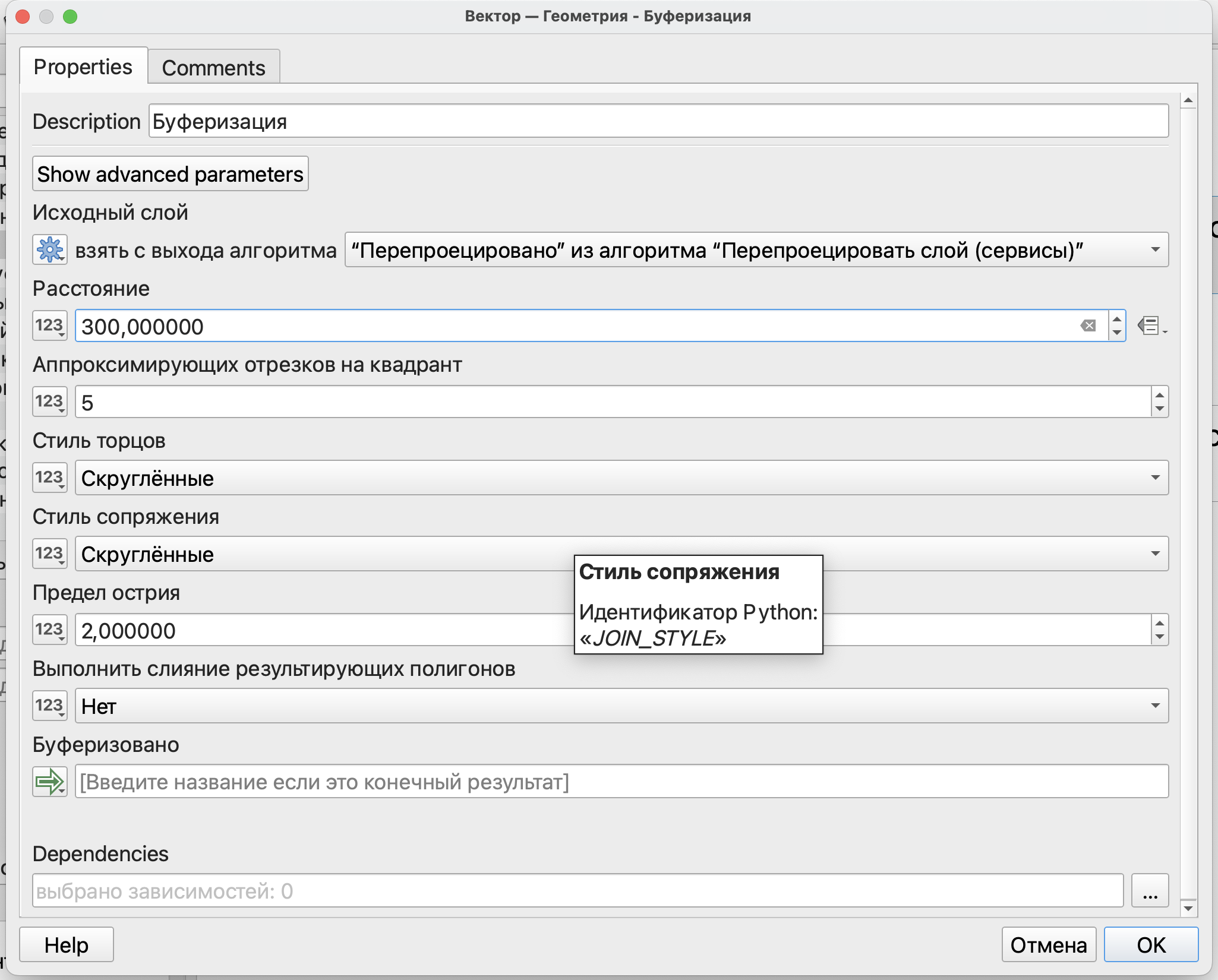Open the Стиль торцов dropdown
The image size is (1218, 980).
click(1154, 478)
